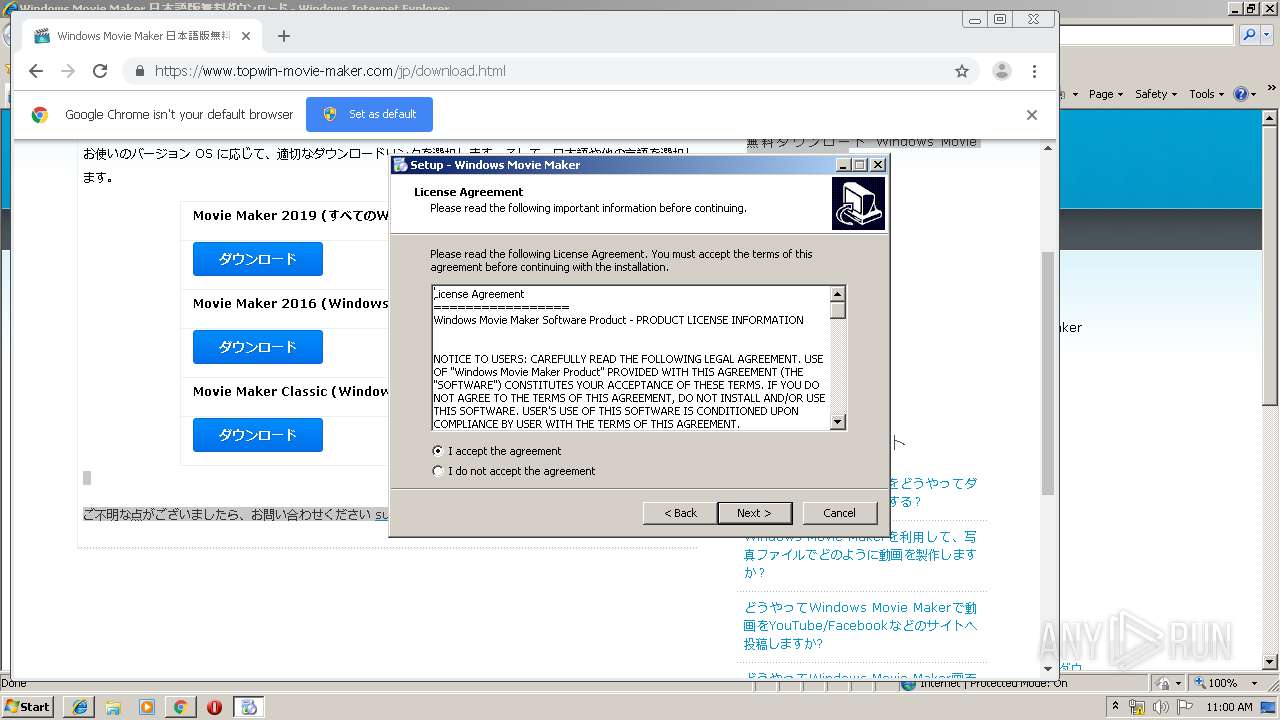Expand the IE help dropdown arrow

click(x=1253, y=94)
